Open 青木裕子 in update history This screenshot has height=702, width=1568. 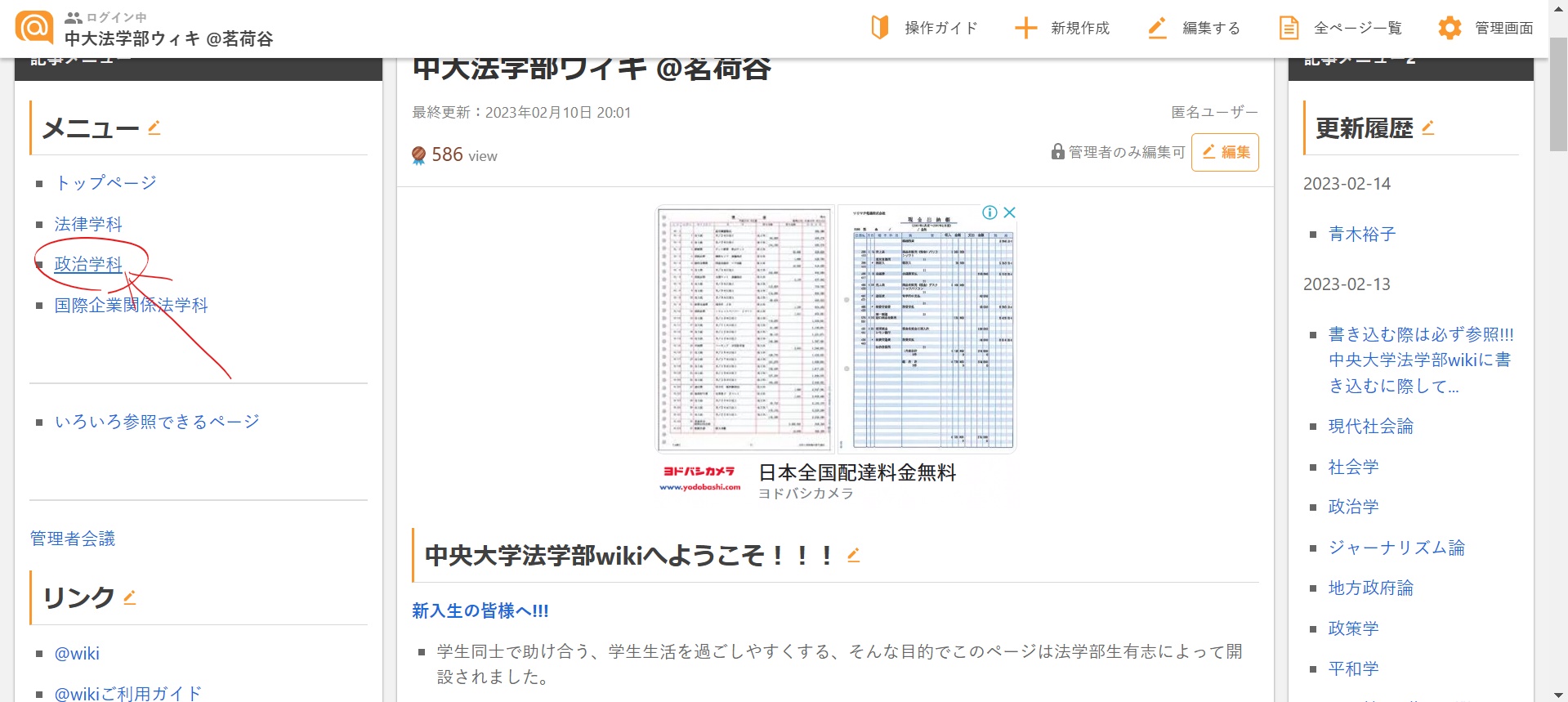pos(1362,234)
